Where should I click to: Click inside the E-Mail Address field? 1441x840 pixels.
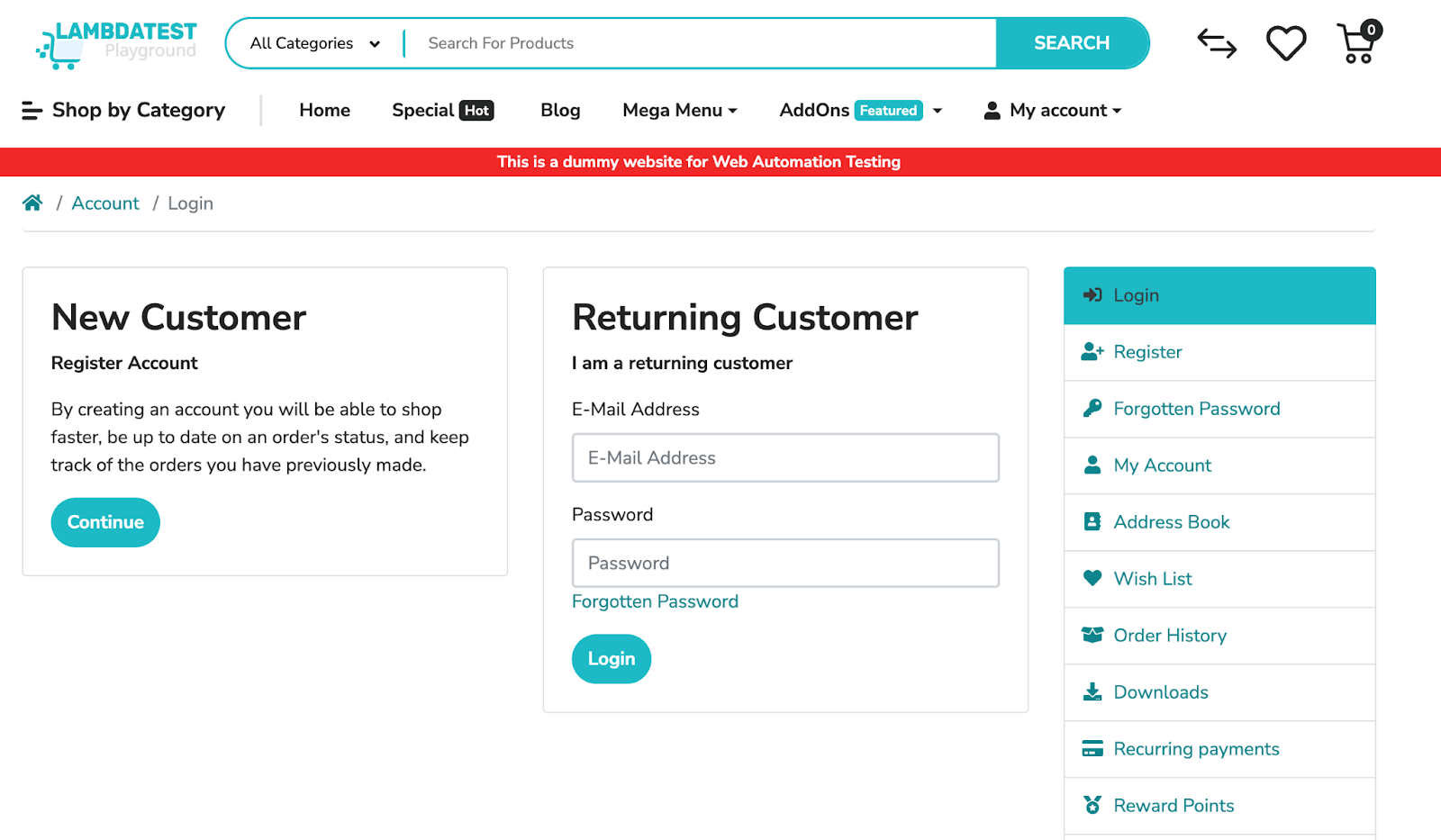point(784,457)
